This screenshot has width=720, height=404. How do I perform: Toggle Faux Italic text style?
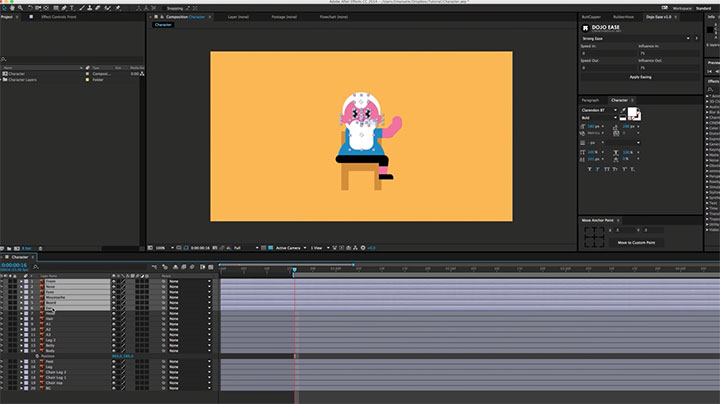[x=597, y=169]
